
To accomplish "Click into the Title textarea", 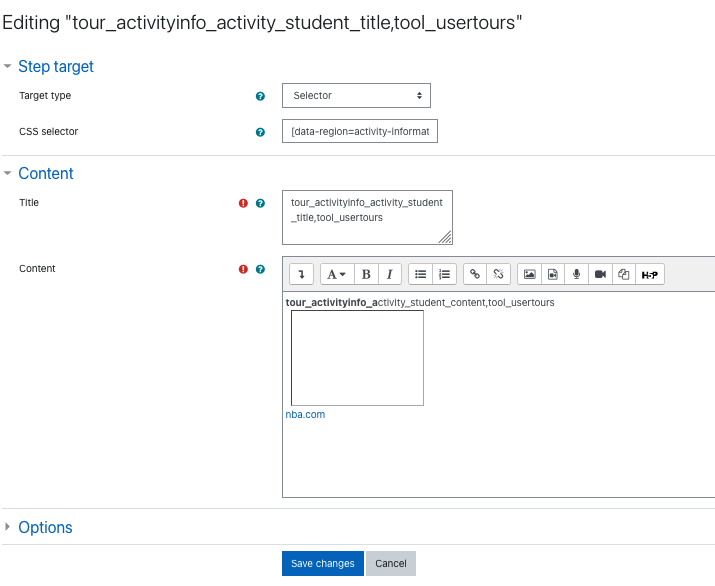I will [367, 218].
